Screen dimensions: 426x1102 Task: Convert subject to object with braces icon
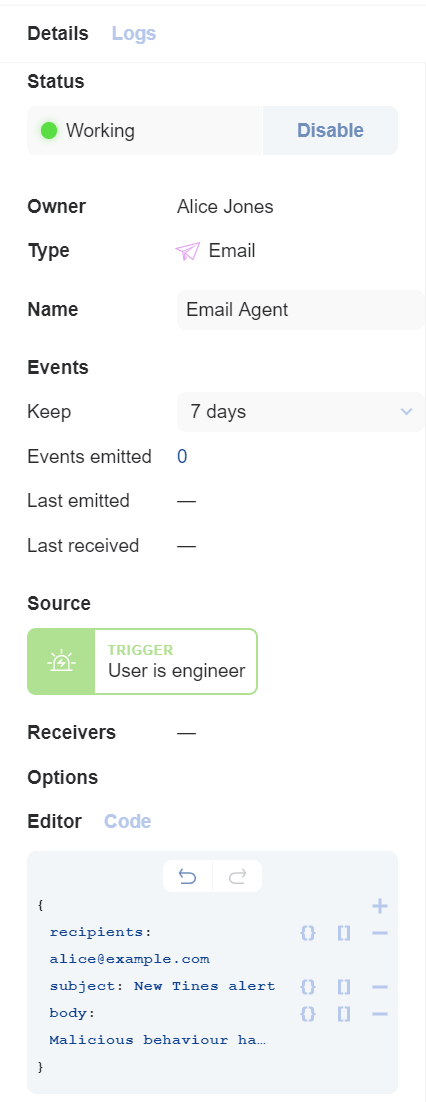coord(308,987)
